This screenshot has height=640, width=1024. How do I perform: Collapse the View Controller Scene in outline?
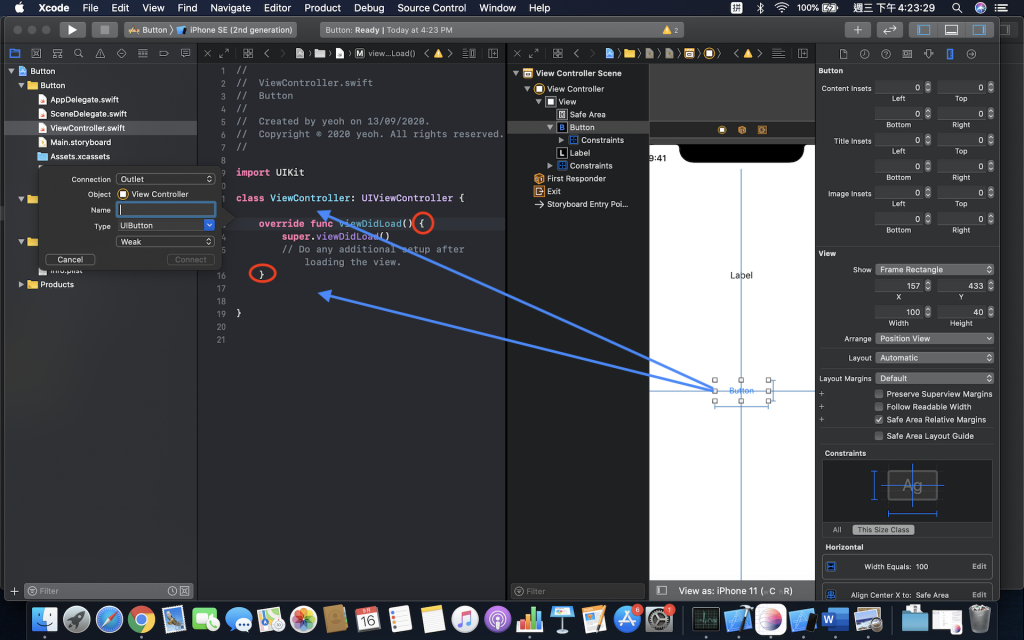pos(516,73)
